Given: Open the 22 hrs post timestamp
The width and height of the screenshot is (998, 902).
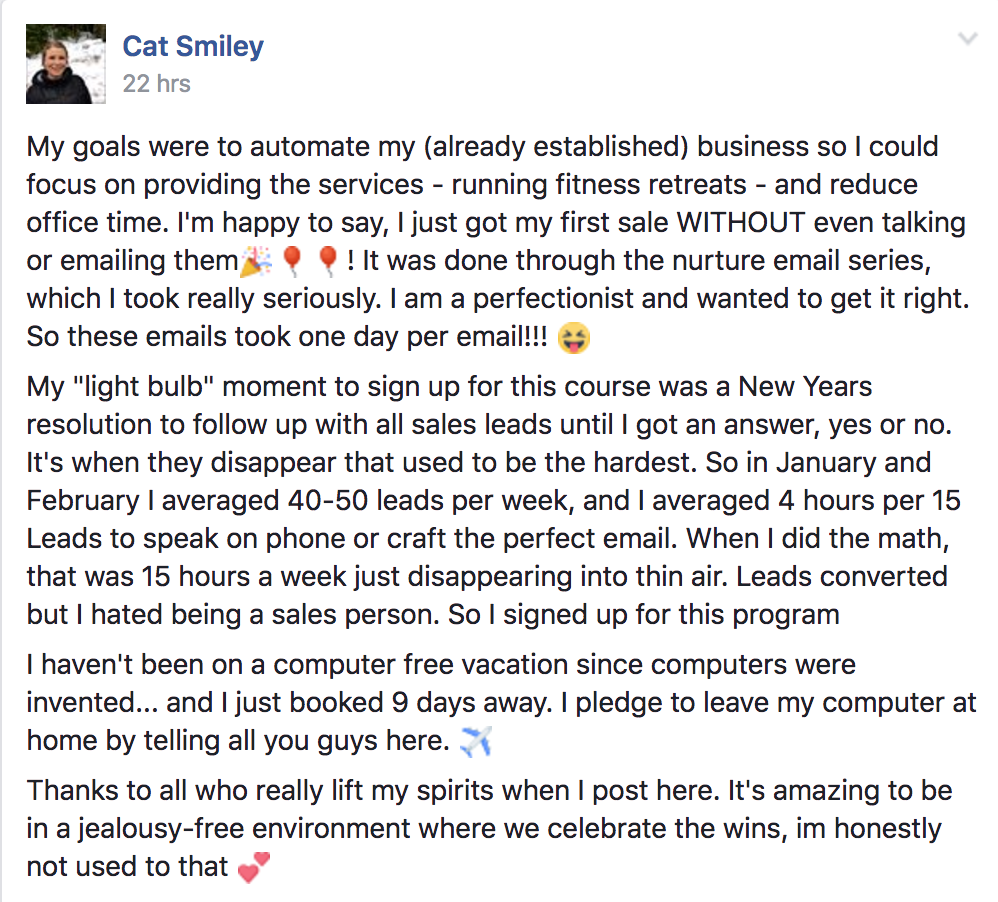Looking at the screenshot, I should click(156, 83).
